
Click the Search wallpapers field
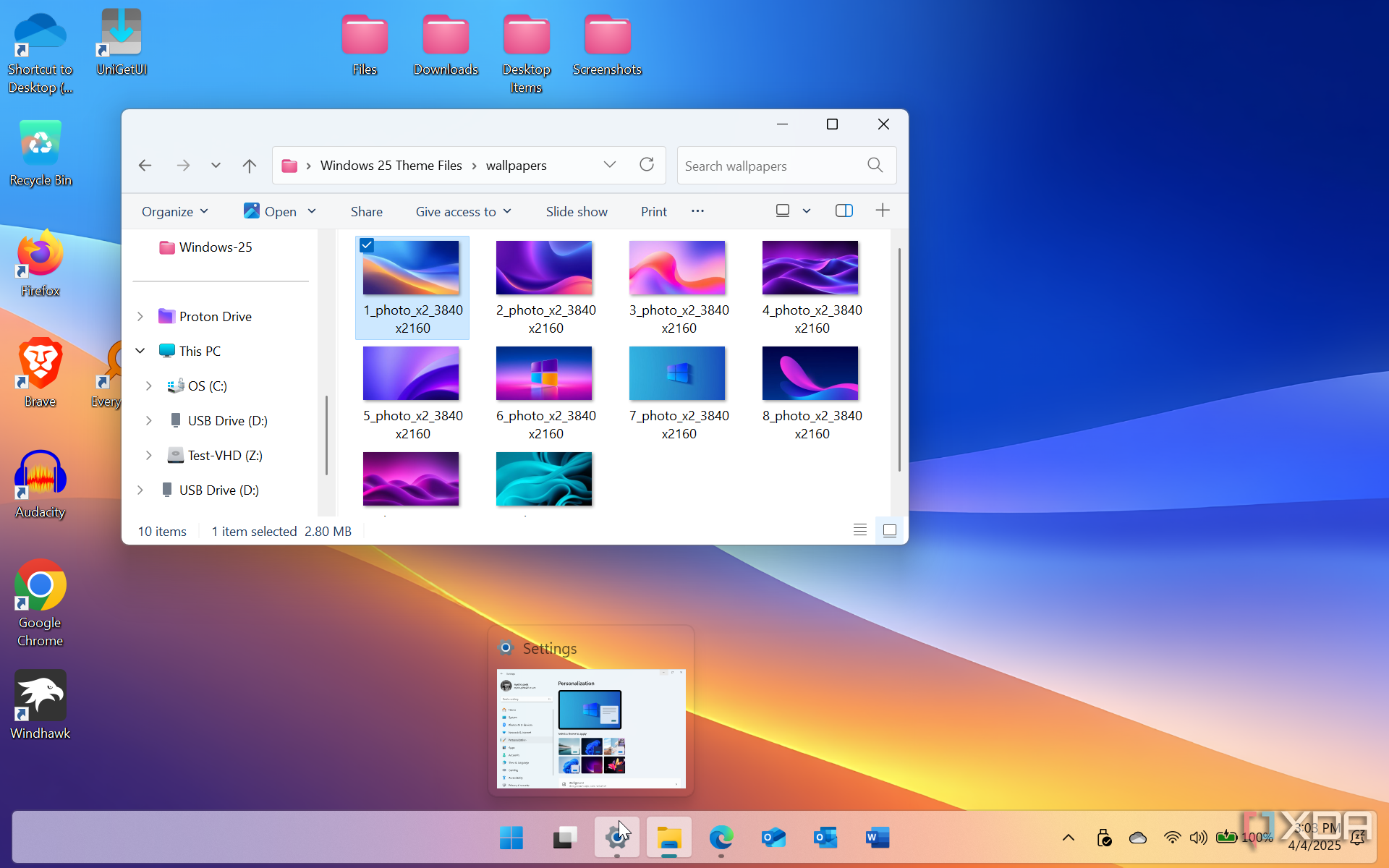786,166
